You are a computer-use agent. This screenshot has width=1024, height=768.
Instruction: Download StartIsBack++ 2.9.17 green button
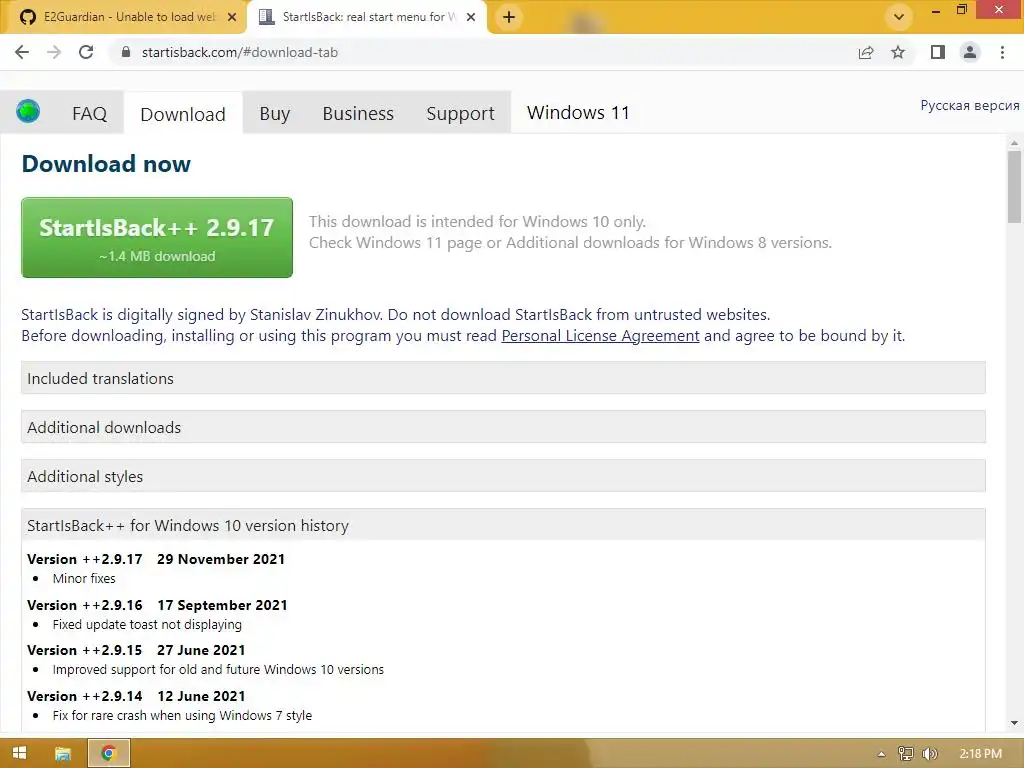(157, 237)
